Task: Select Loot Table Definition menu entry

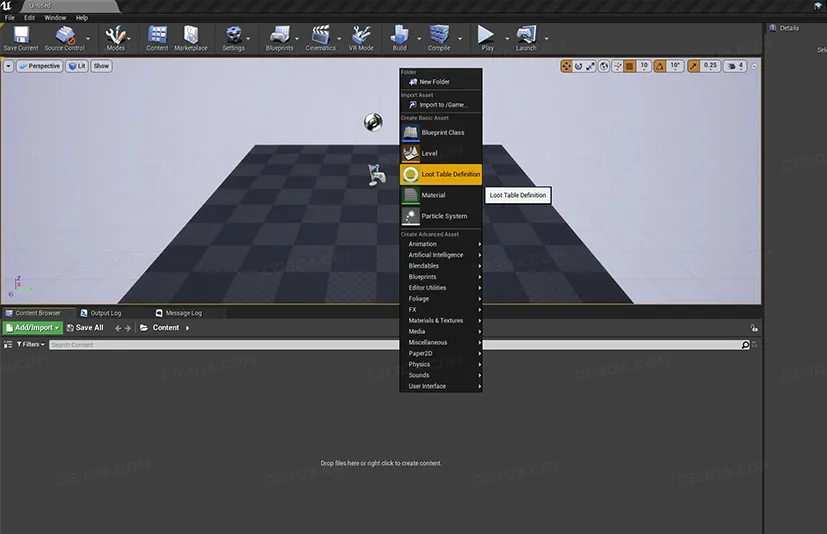Action: [441, 174]
